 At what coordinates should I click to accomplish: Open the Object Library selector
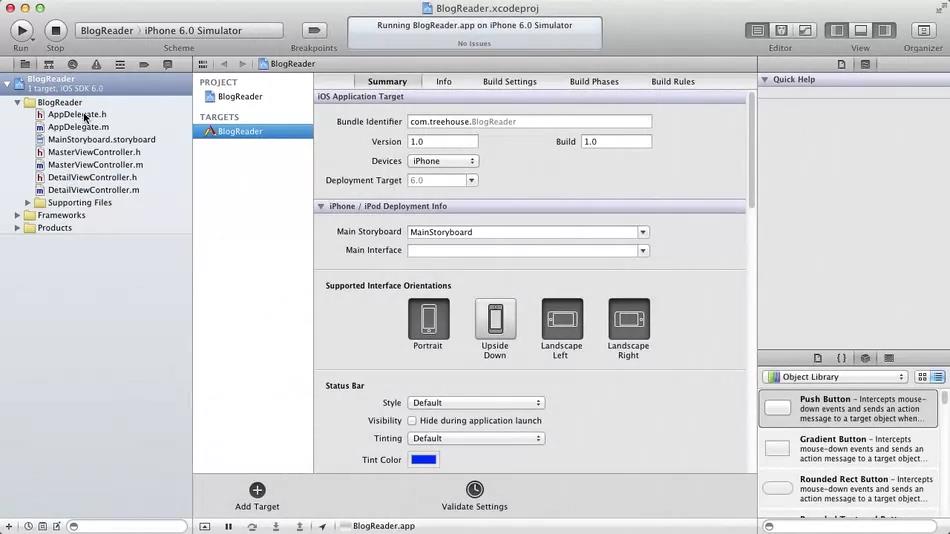[835, 376]
